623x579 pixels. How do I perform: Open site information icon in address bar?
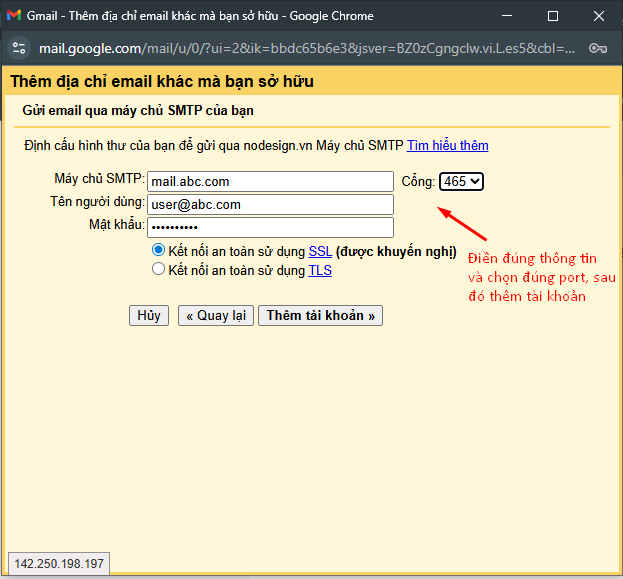(x=20, y=48)
